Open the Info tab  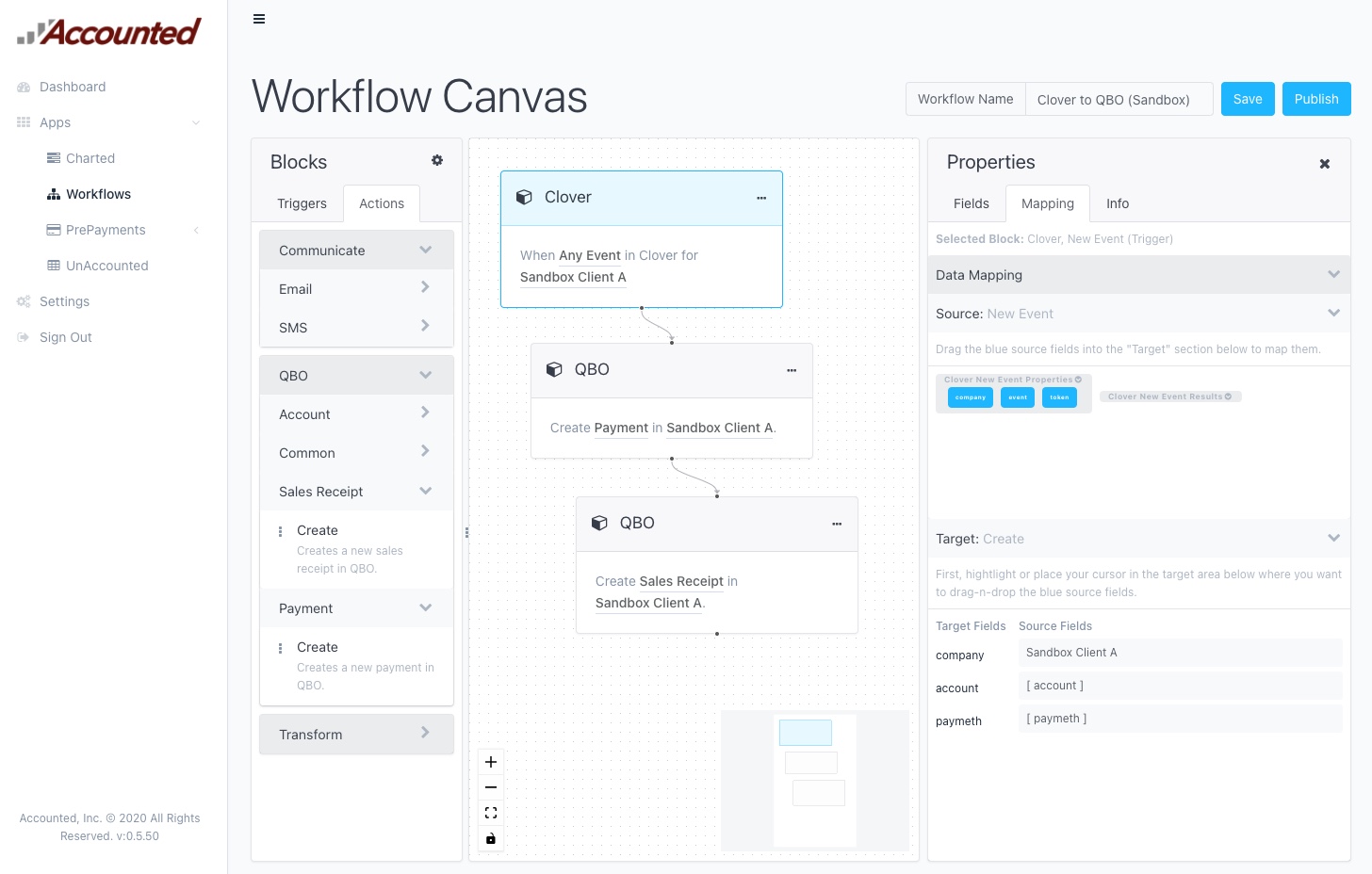pyautogui.click(x=1118, y=203)
